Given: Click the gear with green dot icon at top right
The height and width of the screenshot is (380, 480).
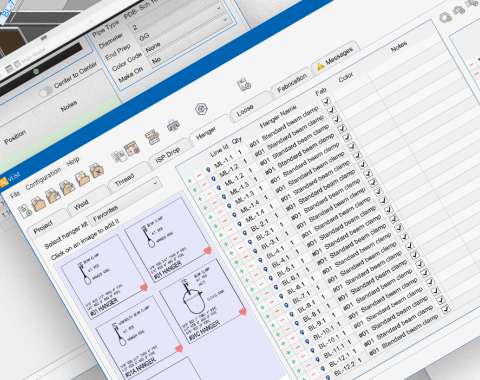Looking at the screenshot, I should (445, 17).
